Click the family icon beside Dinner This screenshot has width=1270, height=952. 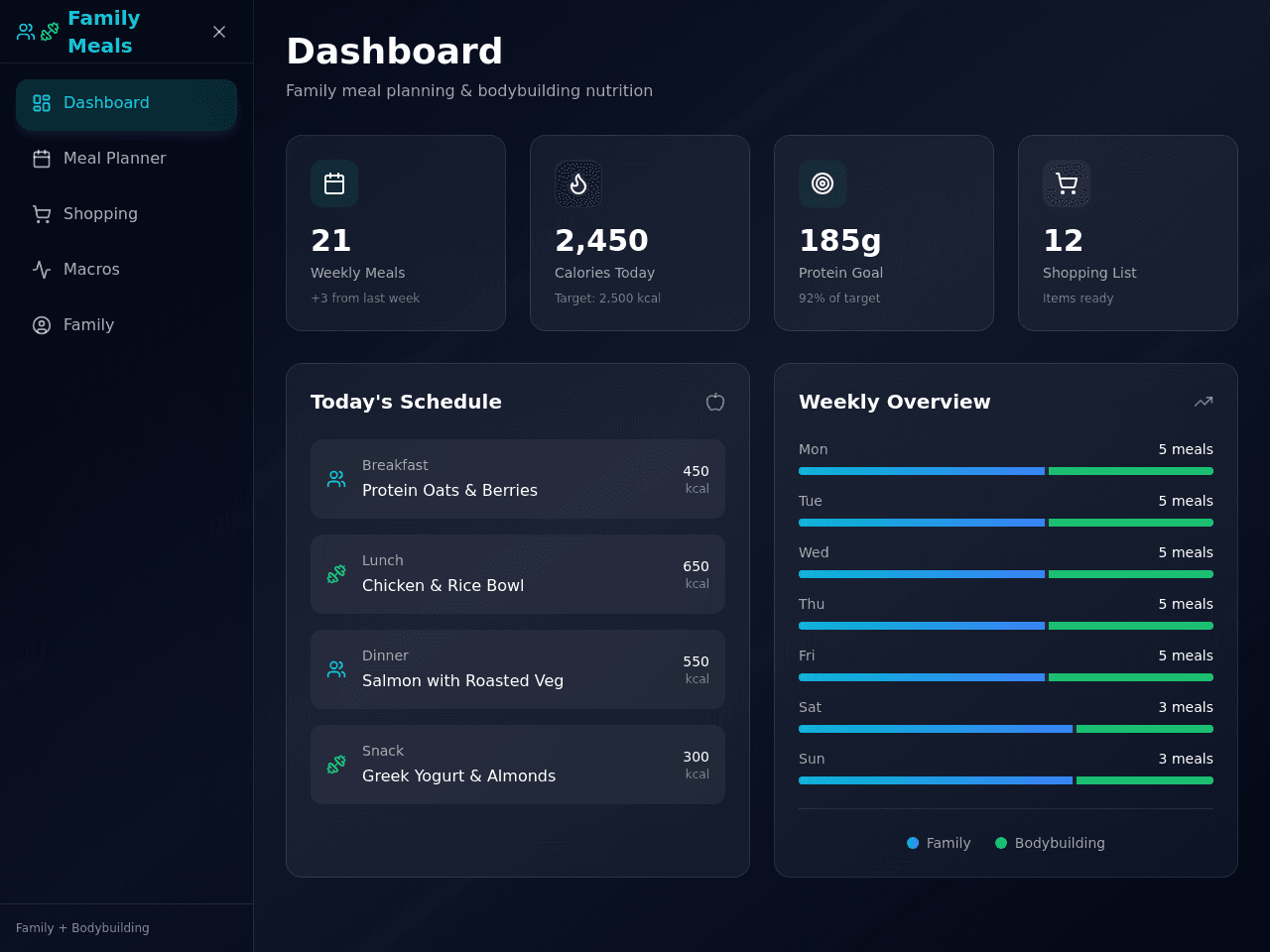[336, 669]
